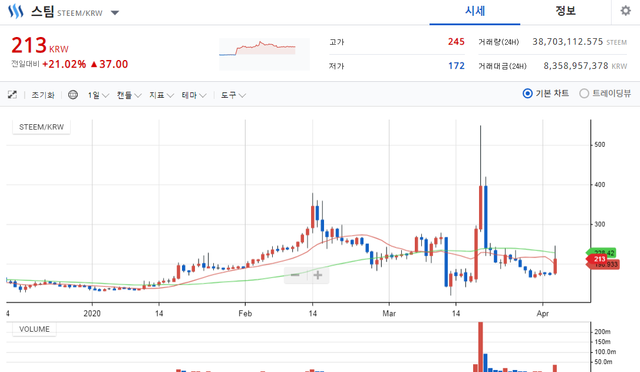Viewport: 640px width, 372px height.
Task: Zoom in chart with plus button
Action: (318, 275)
